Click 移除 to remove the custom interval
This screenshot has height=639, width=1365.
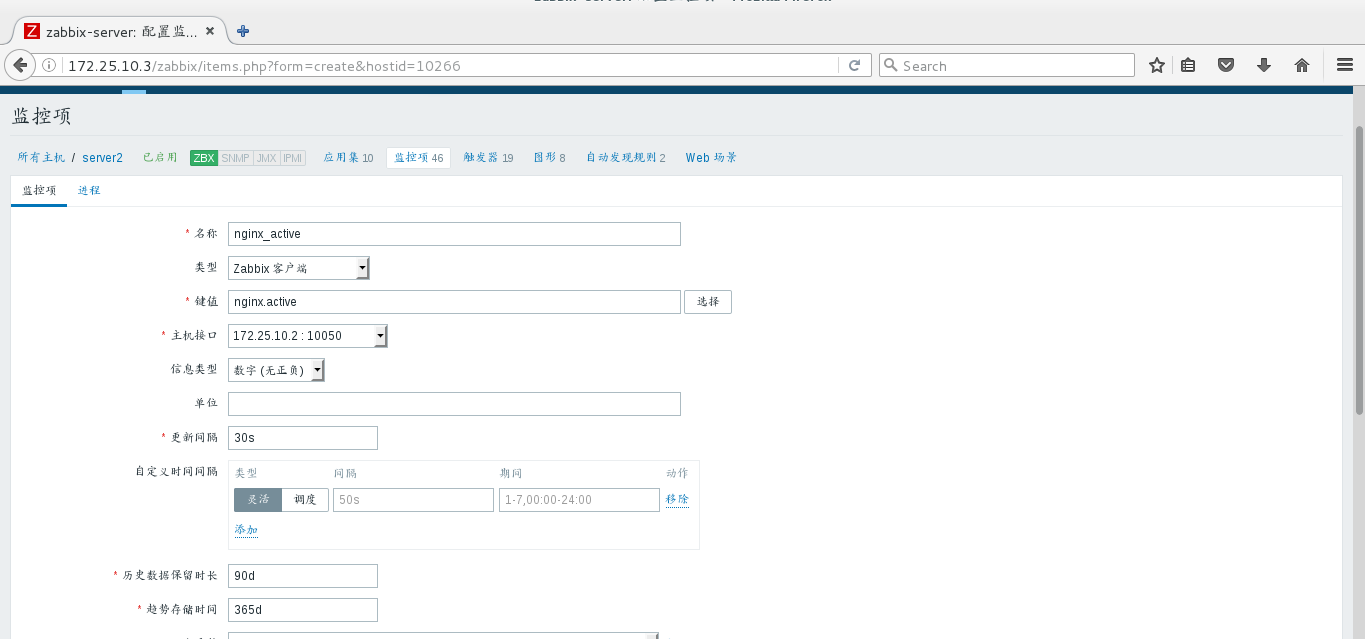click(x=677, y=499)
